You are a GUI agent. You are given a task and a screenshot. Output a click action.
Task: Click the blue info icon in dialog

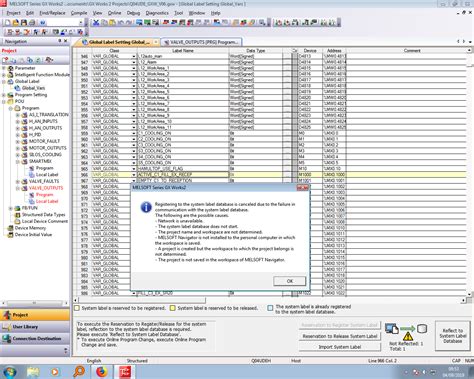(x=146, y=207)
